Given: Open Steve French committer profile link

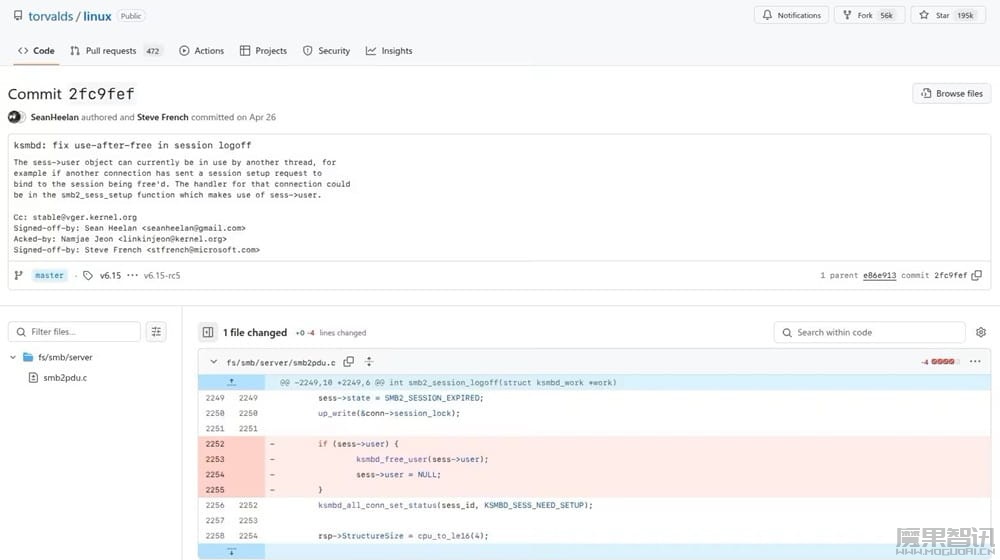Looking at the screenshot, I should click(x=163, y=117).
